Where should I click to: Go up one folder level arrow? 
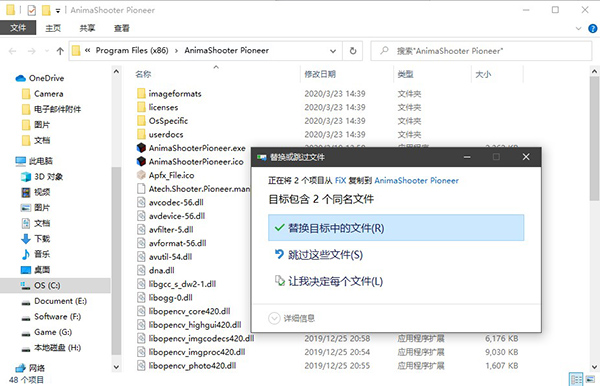click(60, 51)
